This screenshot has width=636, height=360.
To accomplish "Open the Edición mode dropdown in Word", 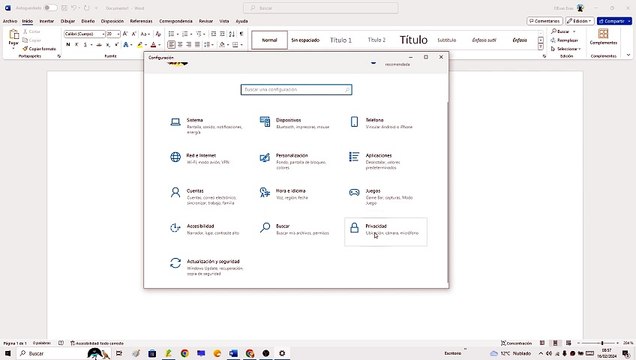I will (x=580, y=21).
